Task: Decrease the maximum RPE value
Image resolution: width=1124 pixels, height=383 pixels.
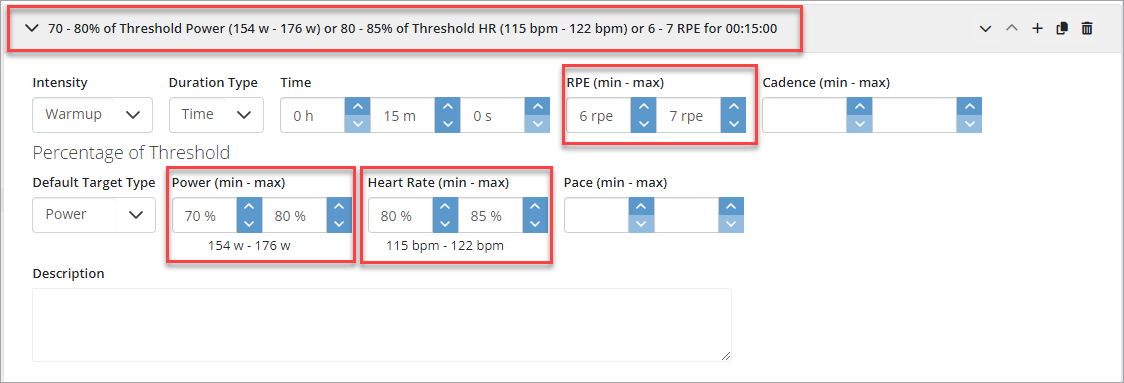Action: [x=733, y=124]
